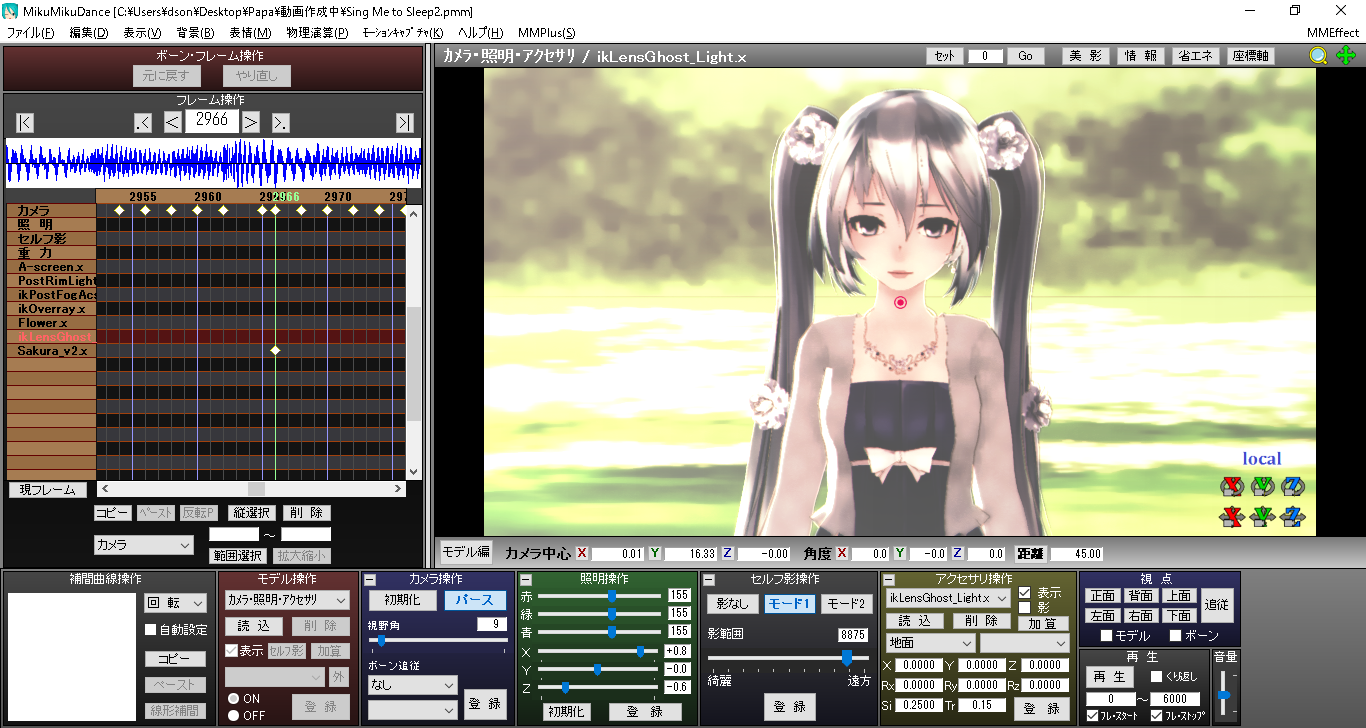The image size is (1366, 728).
Task: Click the accessory Si size field 0.2500
Action: [x=918, y=706]
